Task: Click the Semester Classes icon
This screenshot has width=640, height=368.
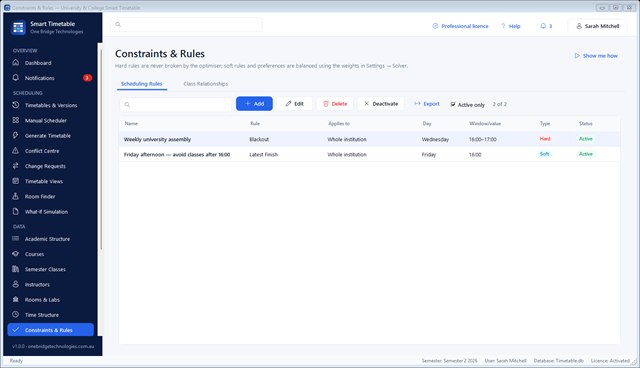Action: (x=16, y=269)
